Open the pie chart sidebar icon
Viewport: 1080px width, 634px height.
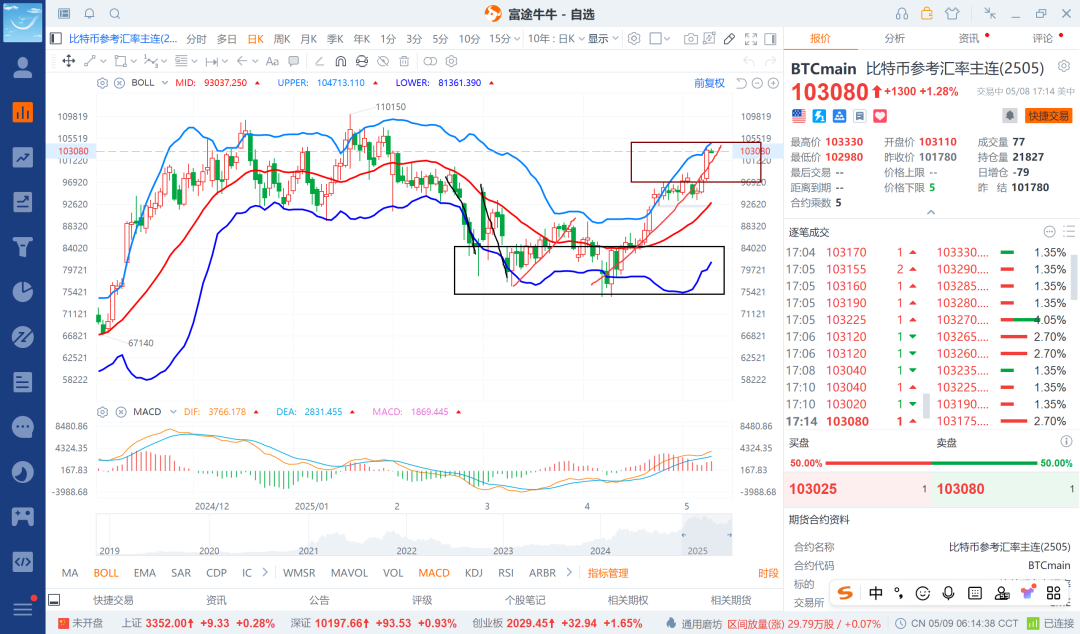(x=23, y=292)
